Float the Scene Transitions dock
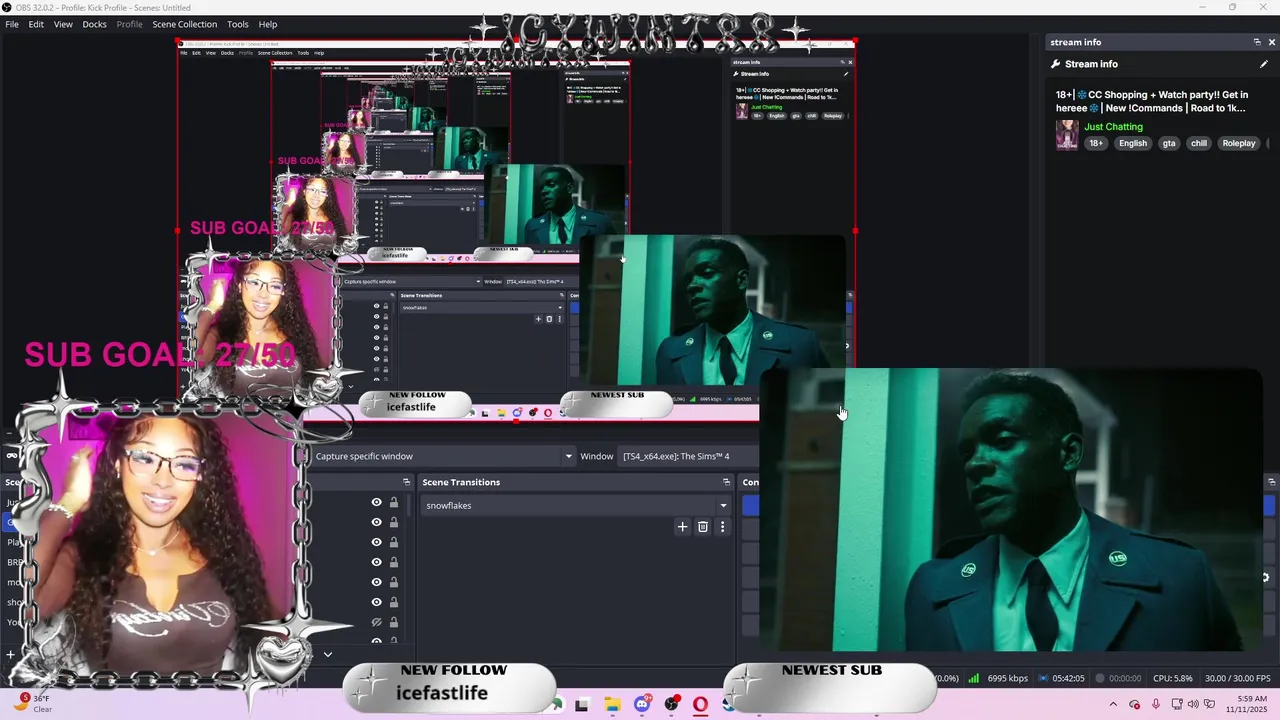Viewport: 1280px width, 720px height. (x=726, y=482)
